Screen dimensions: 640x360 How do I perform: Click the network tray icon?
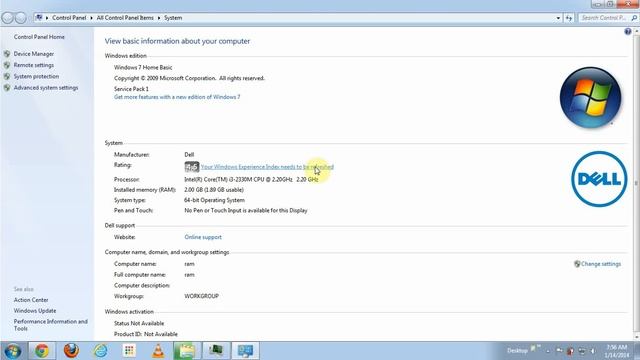tap(582, 351)
